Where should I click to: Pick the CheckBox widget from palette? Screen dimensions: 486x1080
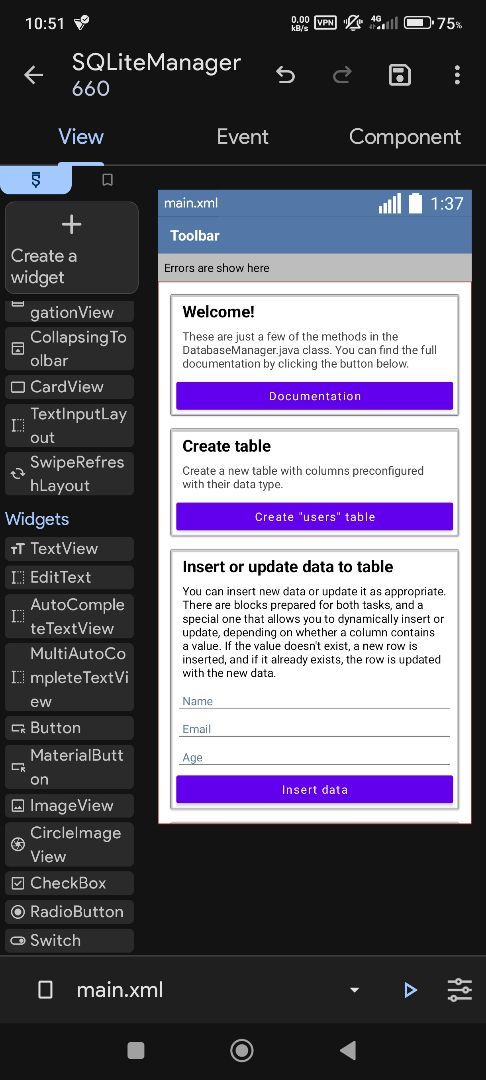click(x=70, y=883)
